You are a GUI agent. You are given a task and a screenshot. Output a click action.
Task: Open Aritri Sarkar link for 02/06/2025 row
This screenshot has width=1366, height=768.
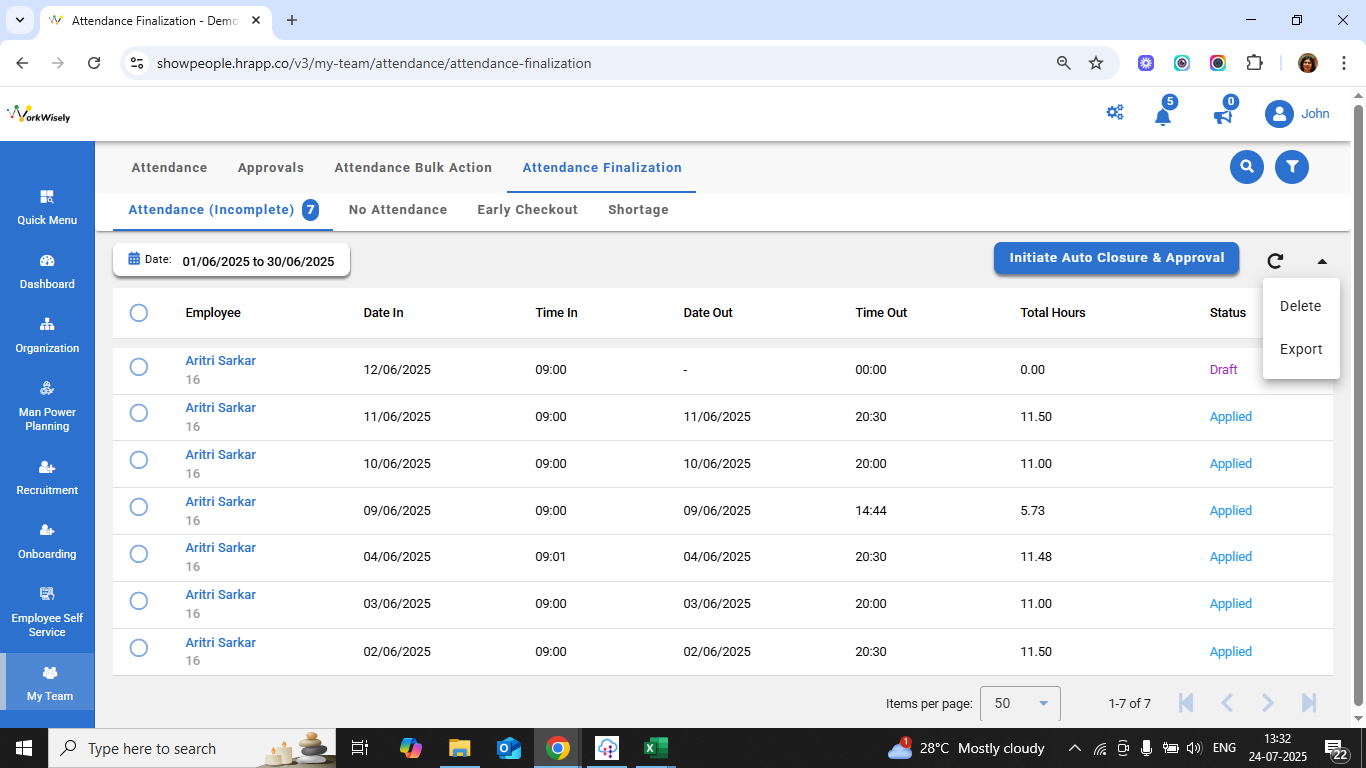(x=221, y=642)
